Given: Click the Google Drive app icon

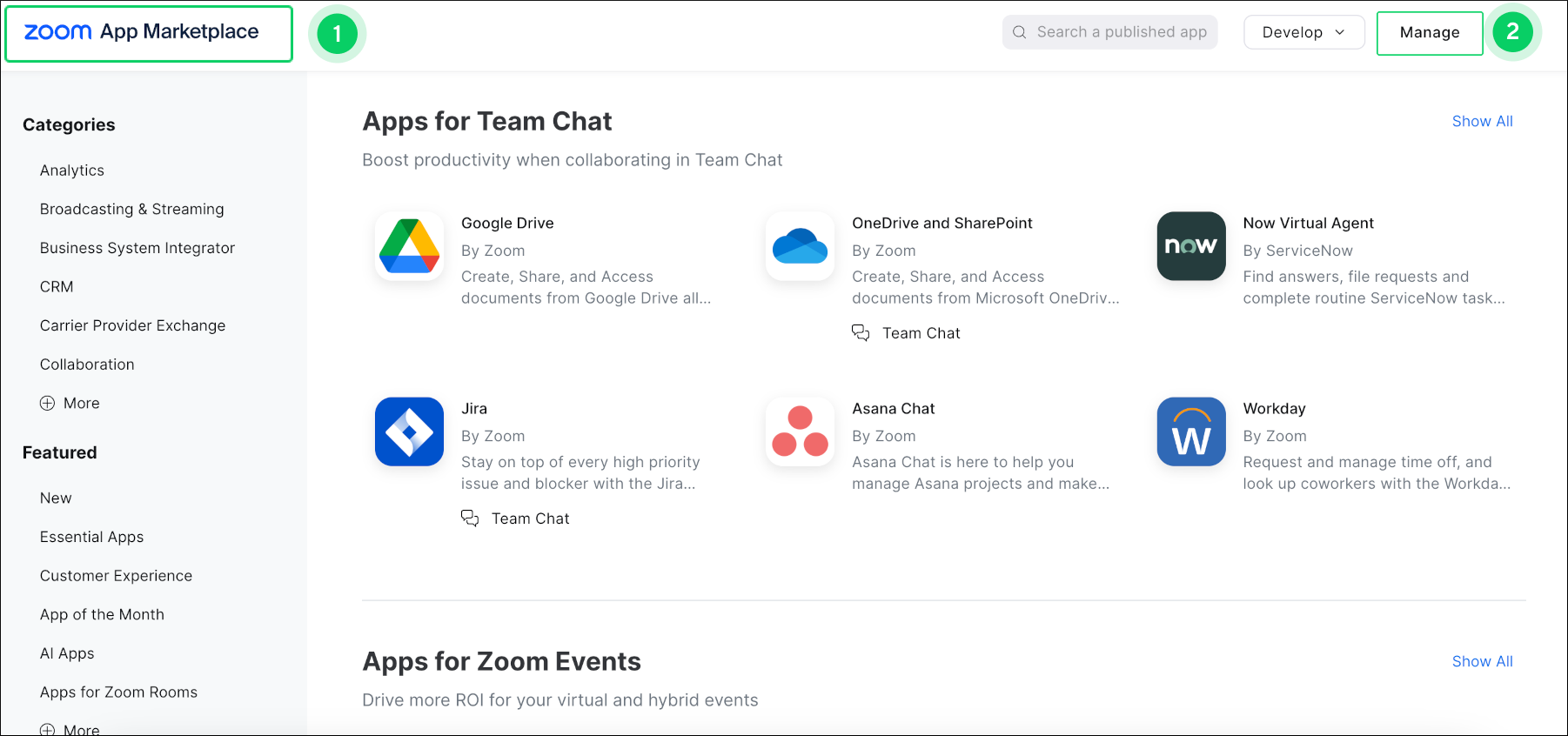Looking at the screenshot, I should coord(409,246).
